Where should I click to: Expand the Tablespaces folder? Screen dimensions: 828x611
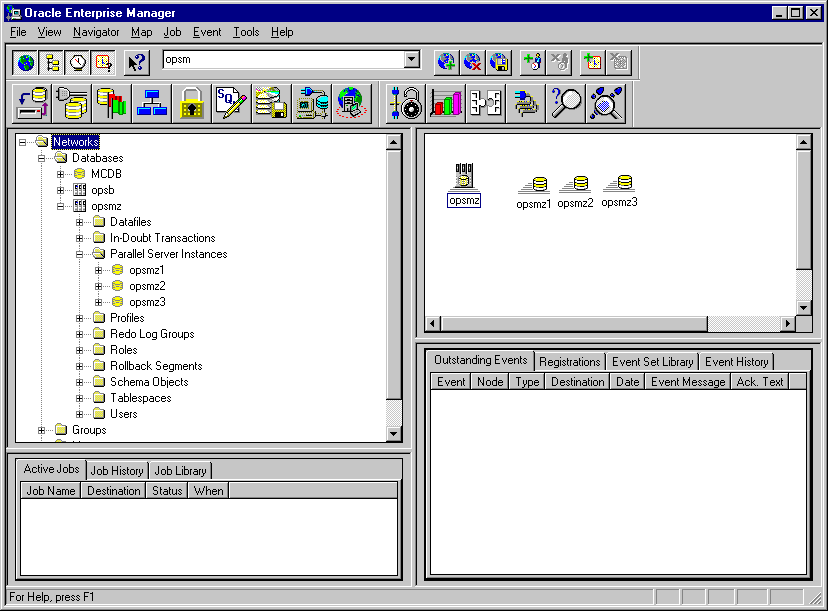click(79, 398)
